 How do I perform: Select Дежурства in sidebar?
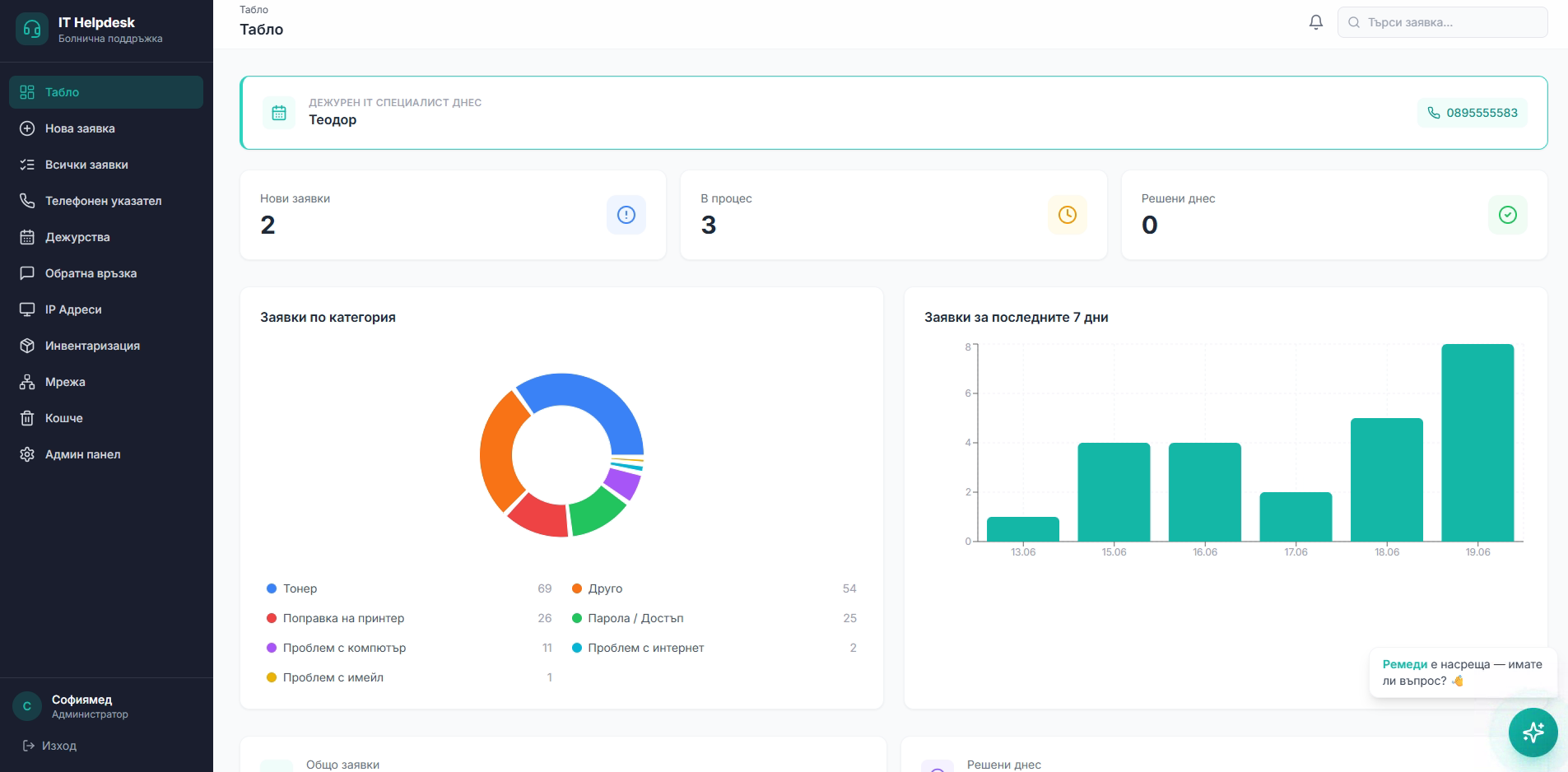coord(106,237)
